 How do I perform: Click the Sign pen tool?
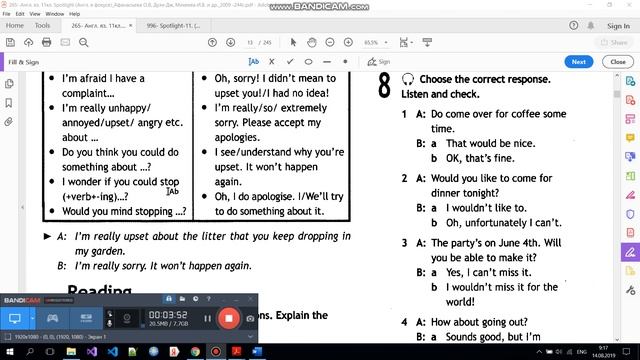coord(379,62)
